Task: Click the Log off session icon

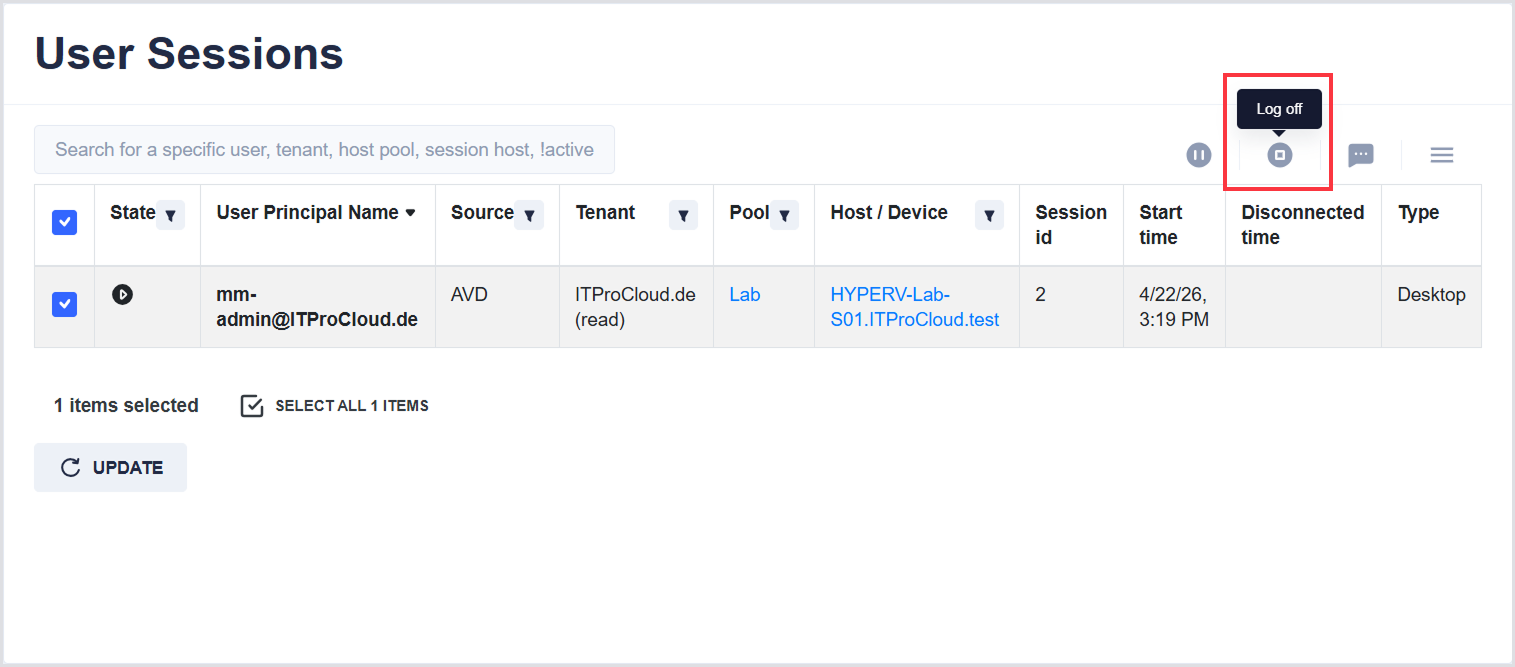Action: [x=1280, y=155]
